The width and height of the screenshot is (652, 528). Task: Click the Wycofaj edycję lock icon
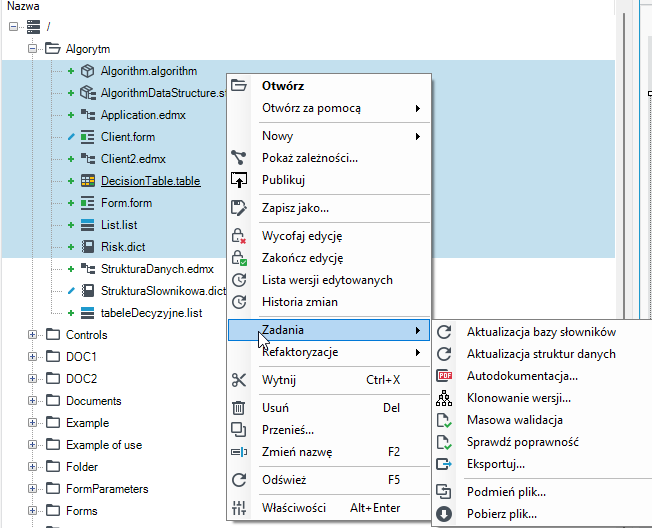tap(239, 236)
